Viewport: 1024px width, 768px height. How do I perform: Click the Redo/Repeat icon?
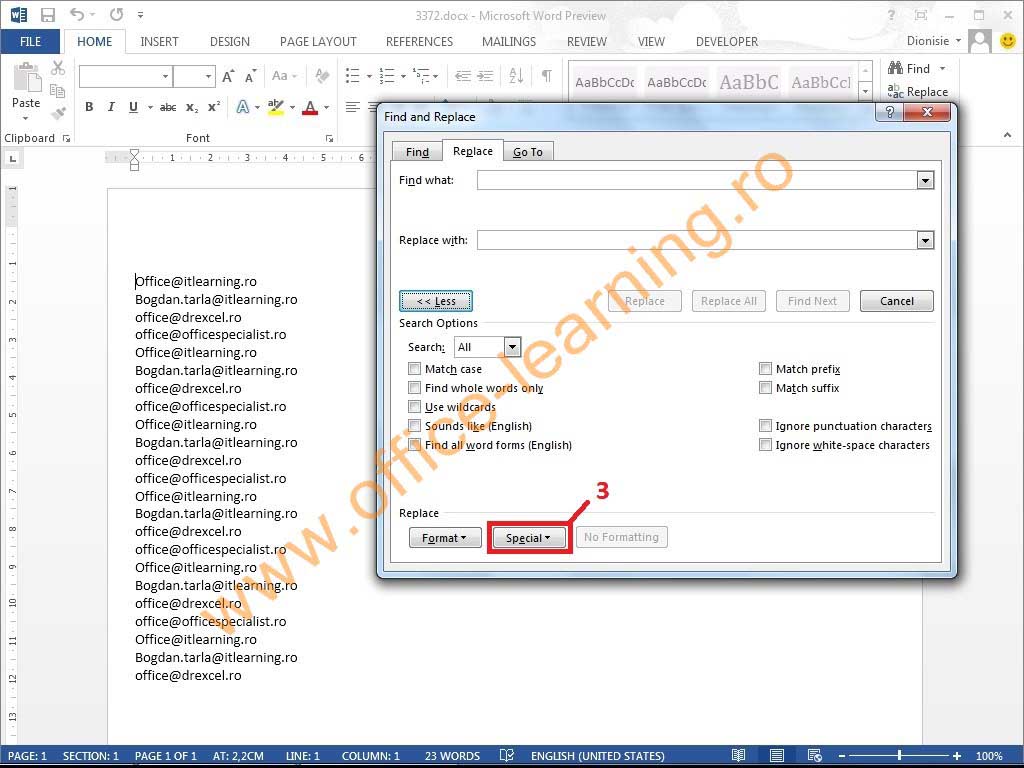[116, 14]
